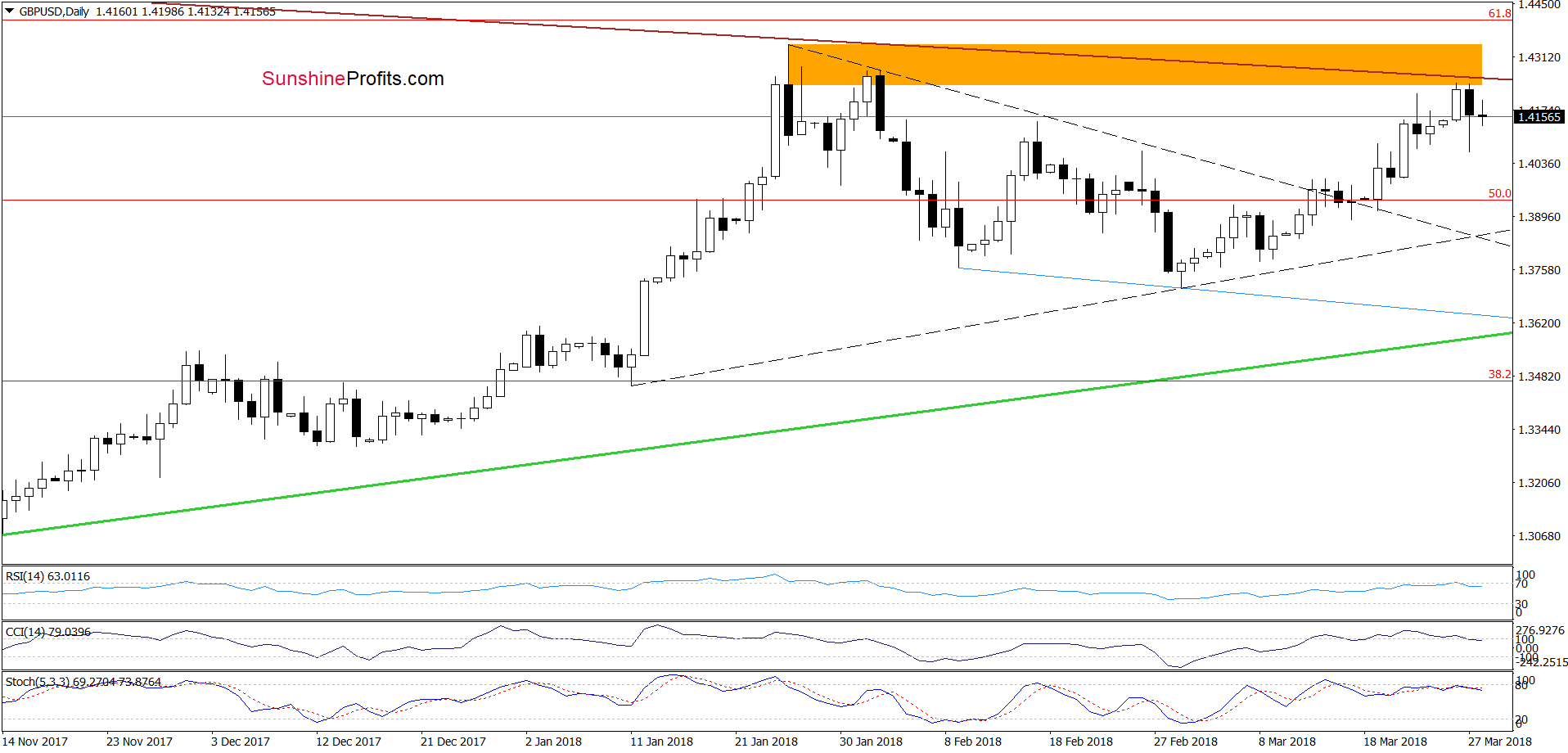1568x753 pixels.
Task: Click the 61.8 Fibonacci level label
Action: (x=1499, y=13)
